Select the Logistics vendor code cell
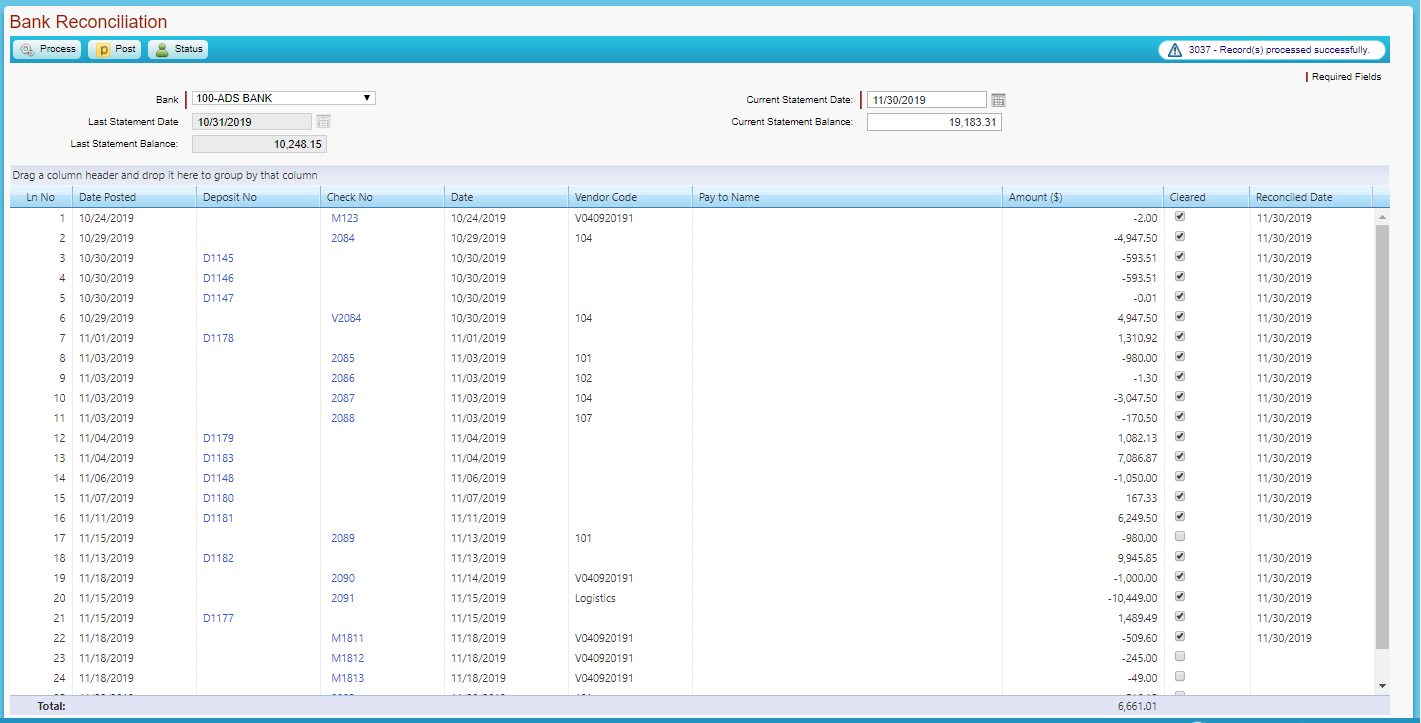 (x=595, y=598)
